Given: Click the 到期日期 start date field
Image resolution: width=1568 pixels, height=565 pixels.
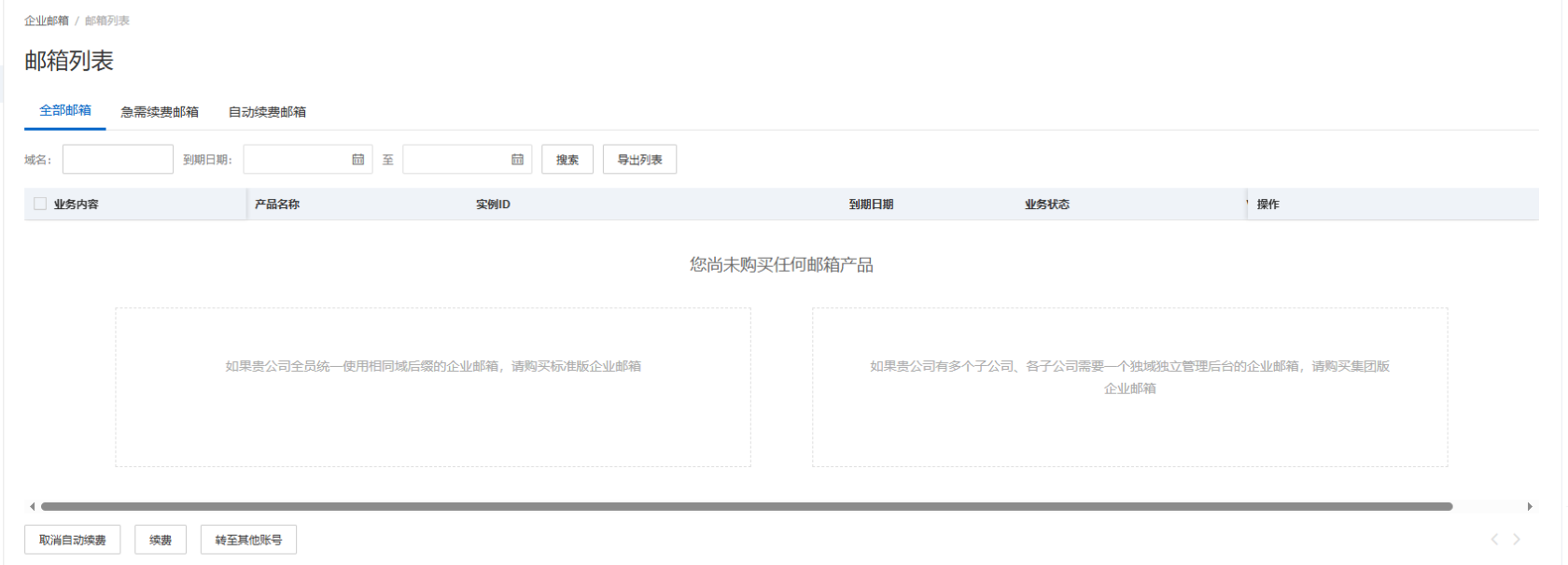Looking at the screenshot, I should (x=308, y=160).
